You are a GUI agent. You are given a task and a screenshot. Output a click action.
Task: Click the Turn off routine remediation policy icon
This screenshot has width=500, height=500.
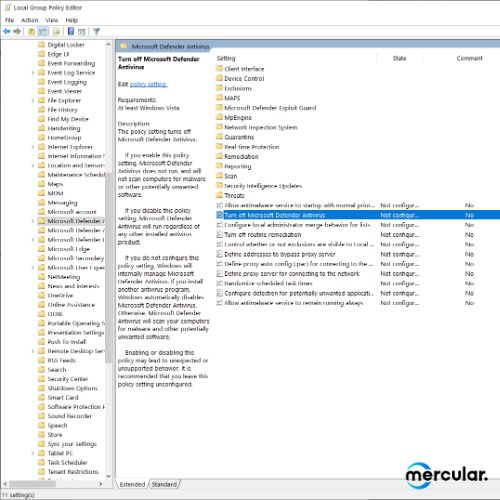click(219, 235)
